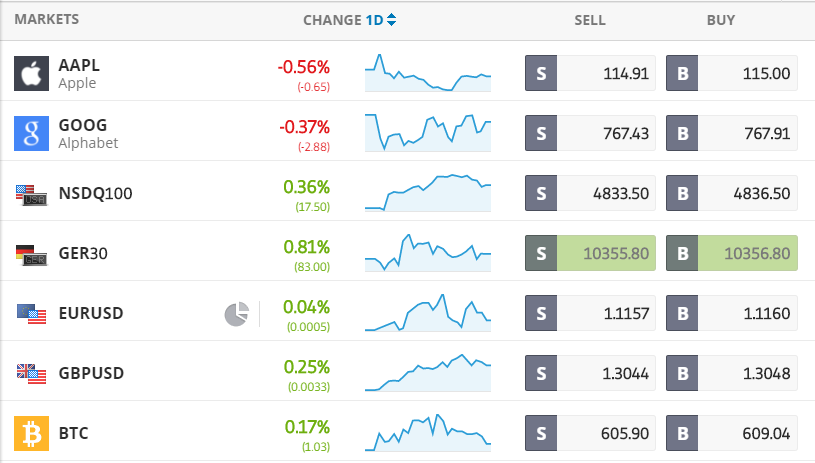Open the 1D change period dropdown
Viewport: 815px width, 463px height.
(381, 20)
